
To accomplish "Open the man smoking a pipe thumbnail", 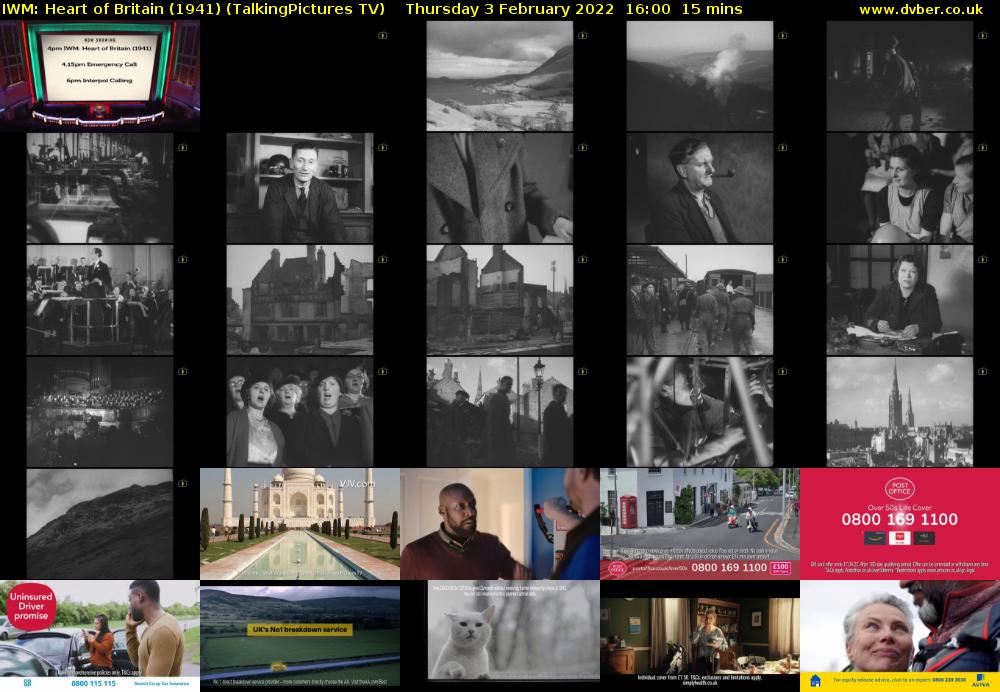I will (x=700, y=188).
